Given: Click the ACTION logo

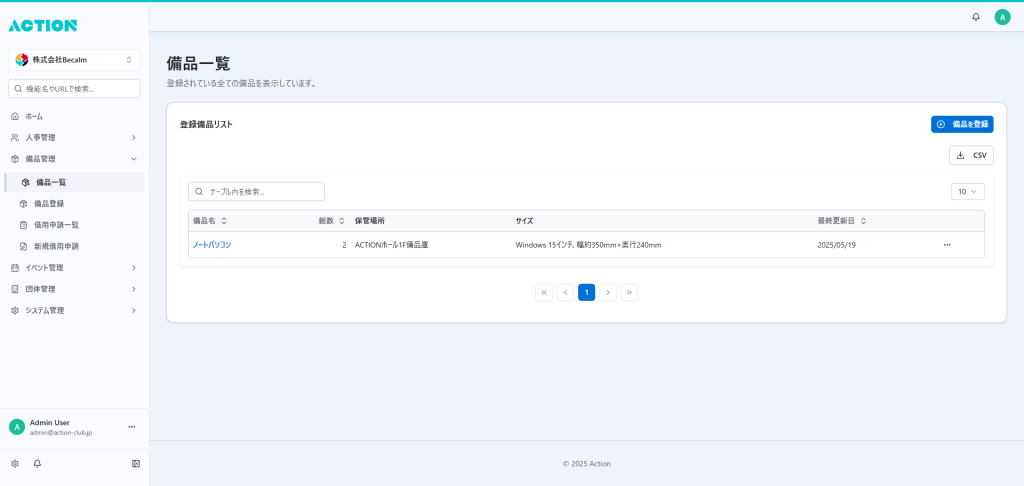Looking at the screenshot, I should (x=43, y=25).
